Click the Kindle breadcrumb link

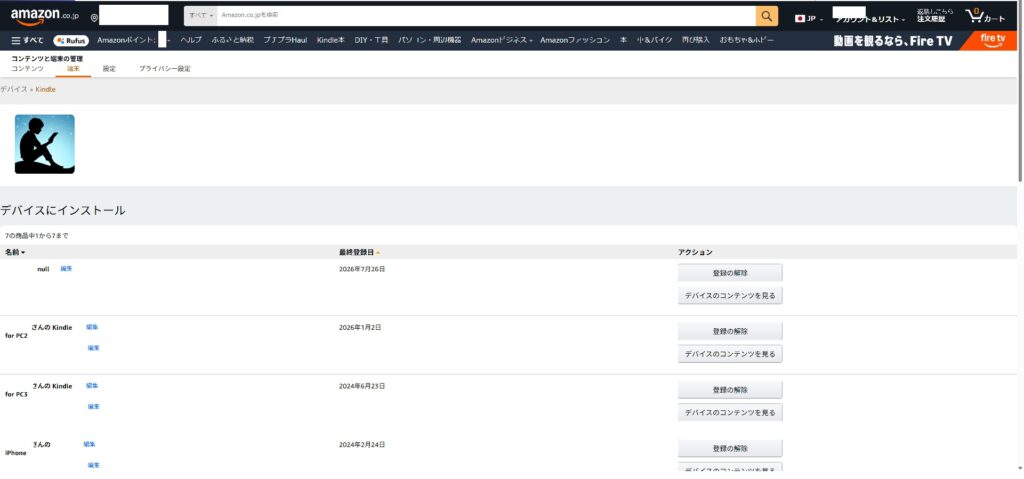click(46, 90)
